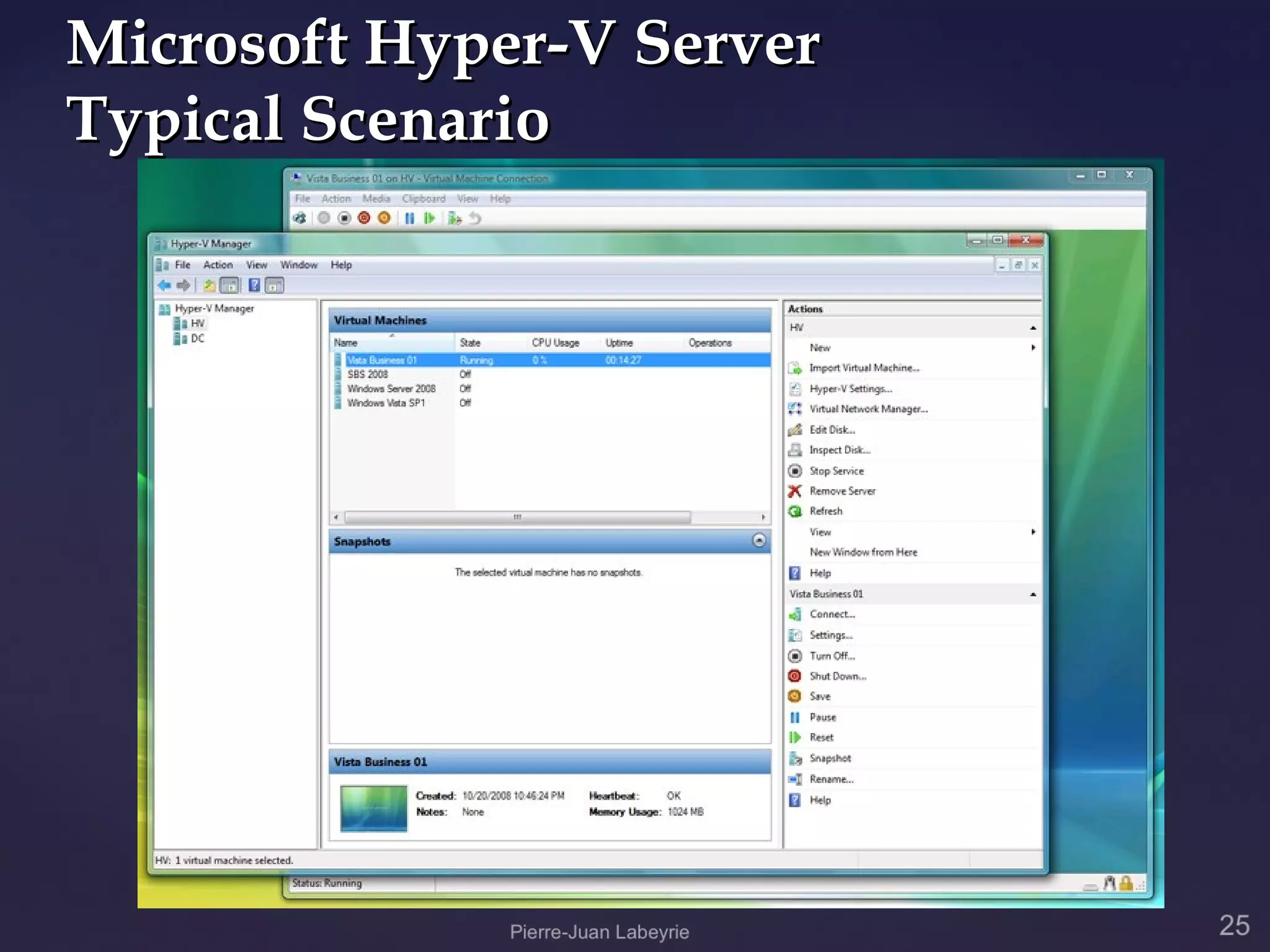Click Remove Server action
This screenshot has height=952, width=1270.
[842, 491]
